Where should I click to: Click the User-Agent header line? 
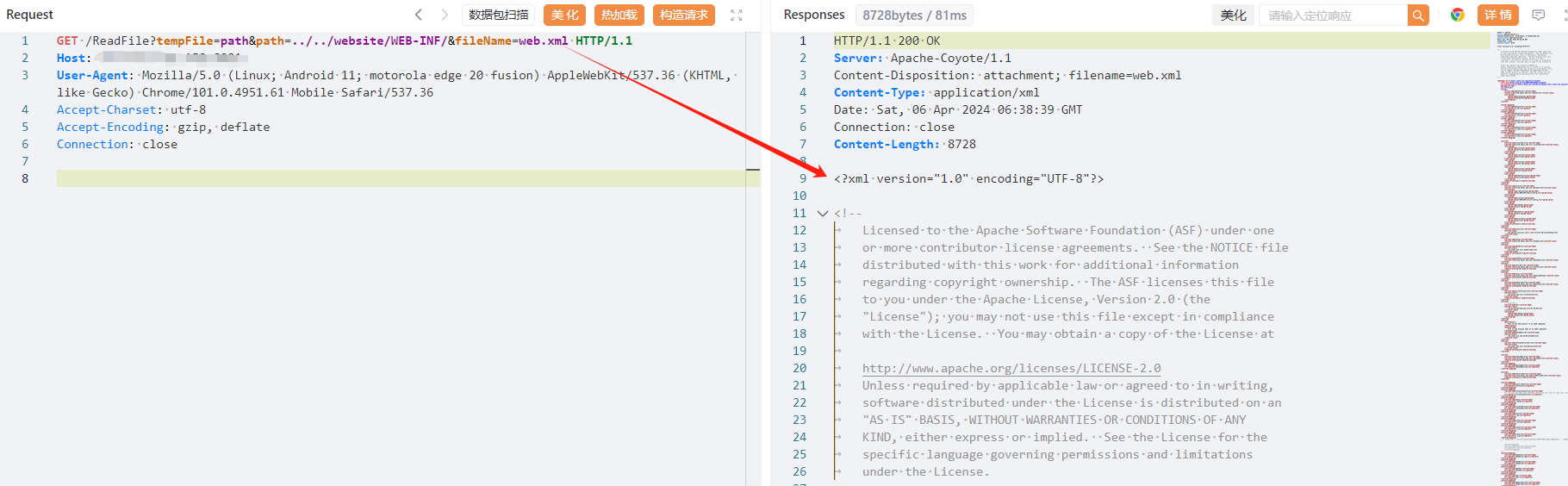[396, 84]
